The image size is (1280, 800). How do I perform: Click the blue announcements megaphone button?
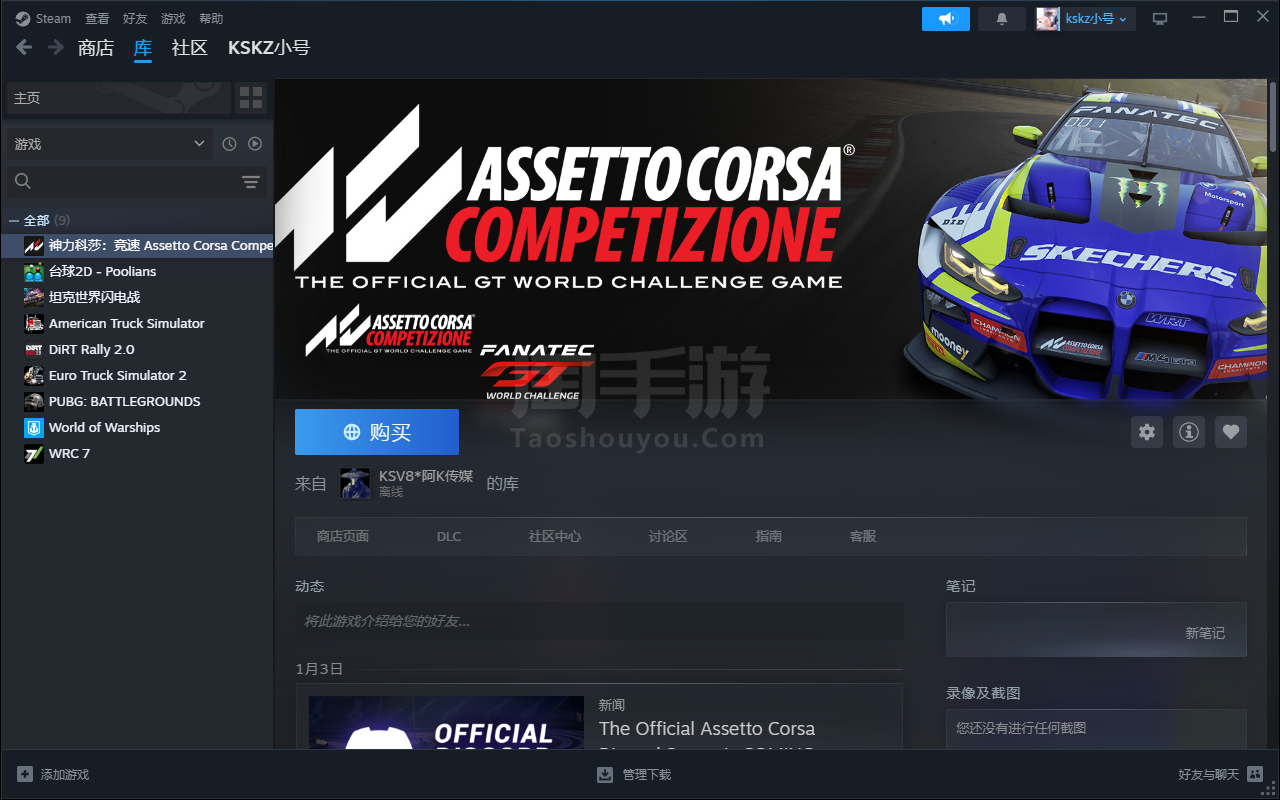coord(946,18)
